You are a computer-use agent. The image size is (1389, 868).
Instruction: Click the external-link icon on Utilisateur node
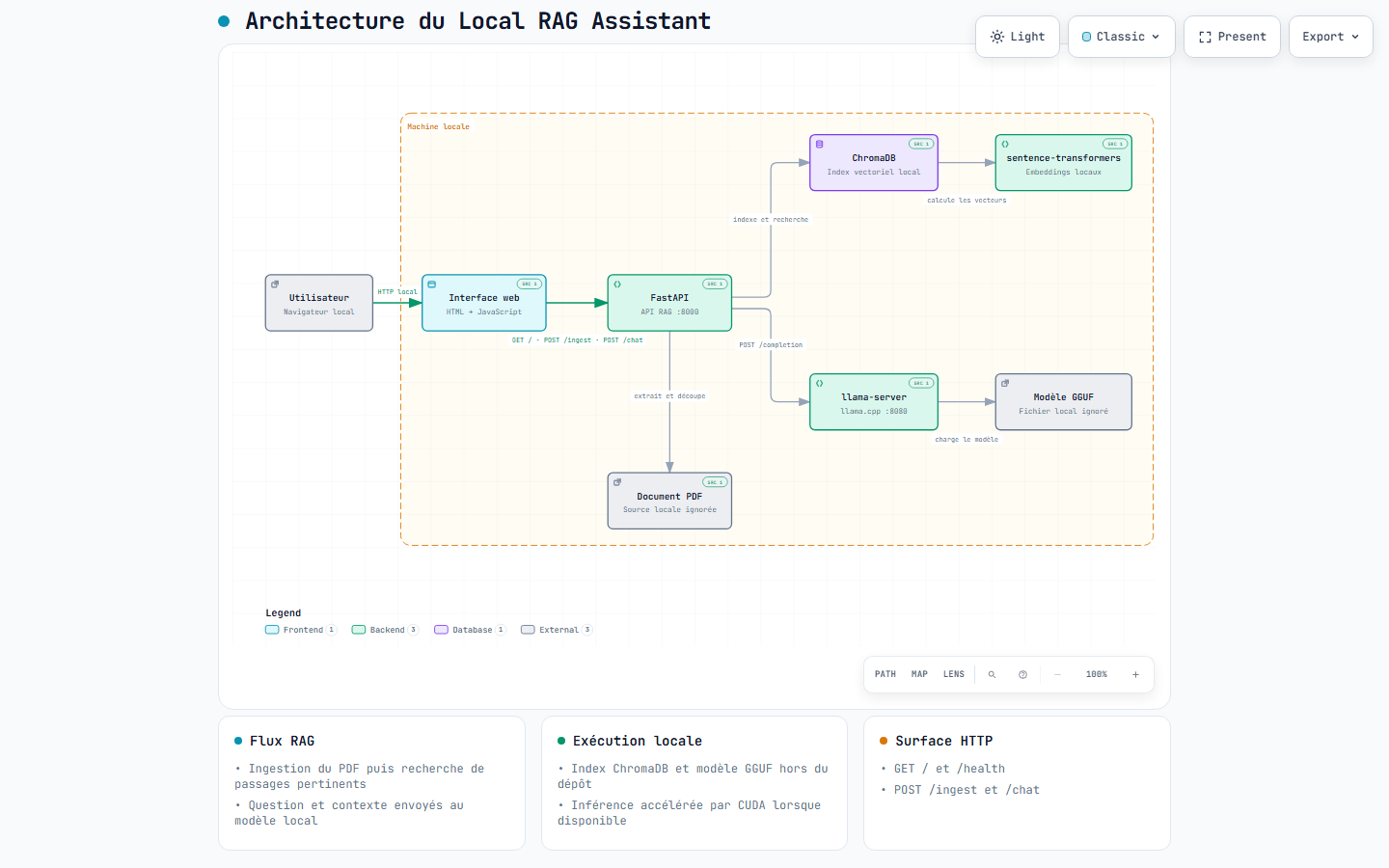tap(275, 285)
